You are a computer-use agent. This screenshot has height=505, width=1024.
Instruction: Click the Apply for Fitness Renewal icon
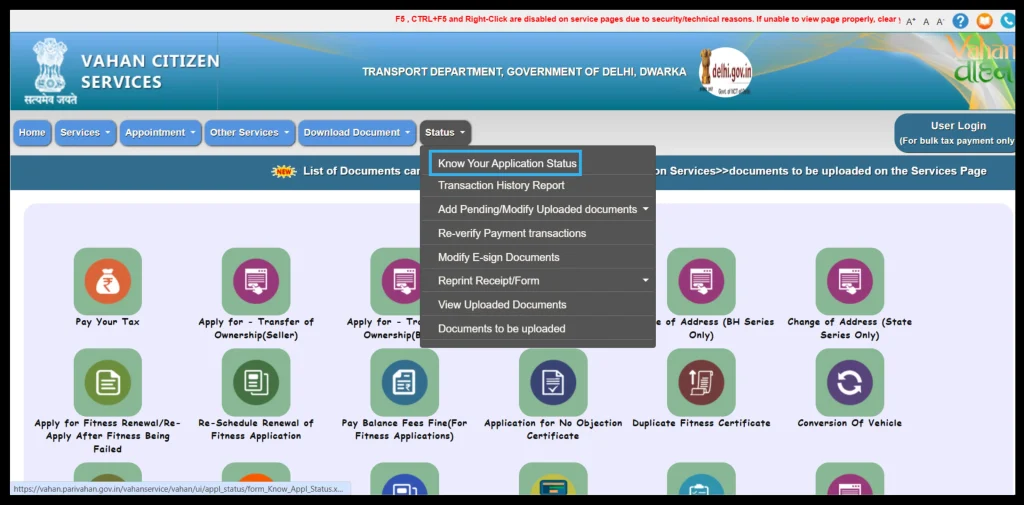108,382
